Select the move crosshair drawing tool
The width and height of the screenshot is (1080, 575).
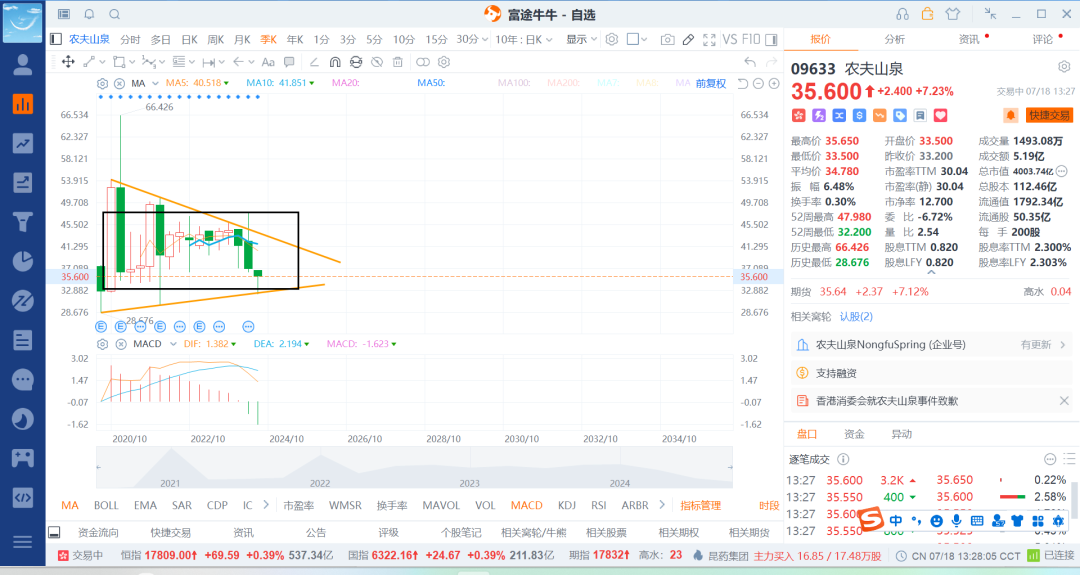point(68,62)
